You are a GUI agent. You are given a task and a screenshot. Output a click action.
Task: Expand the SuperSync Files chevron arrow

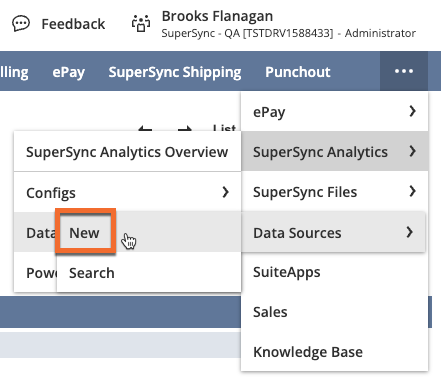pos(413,191)
